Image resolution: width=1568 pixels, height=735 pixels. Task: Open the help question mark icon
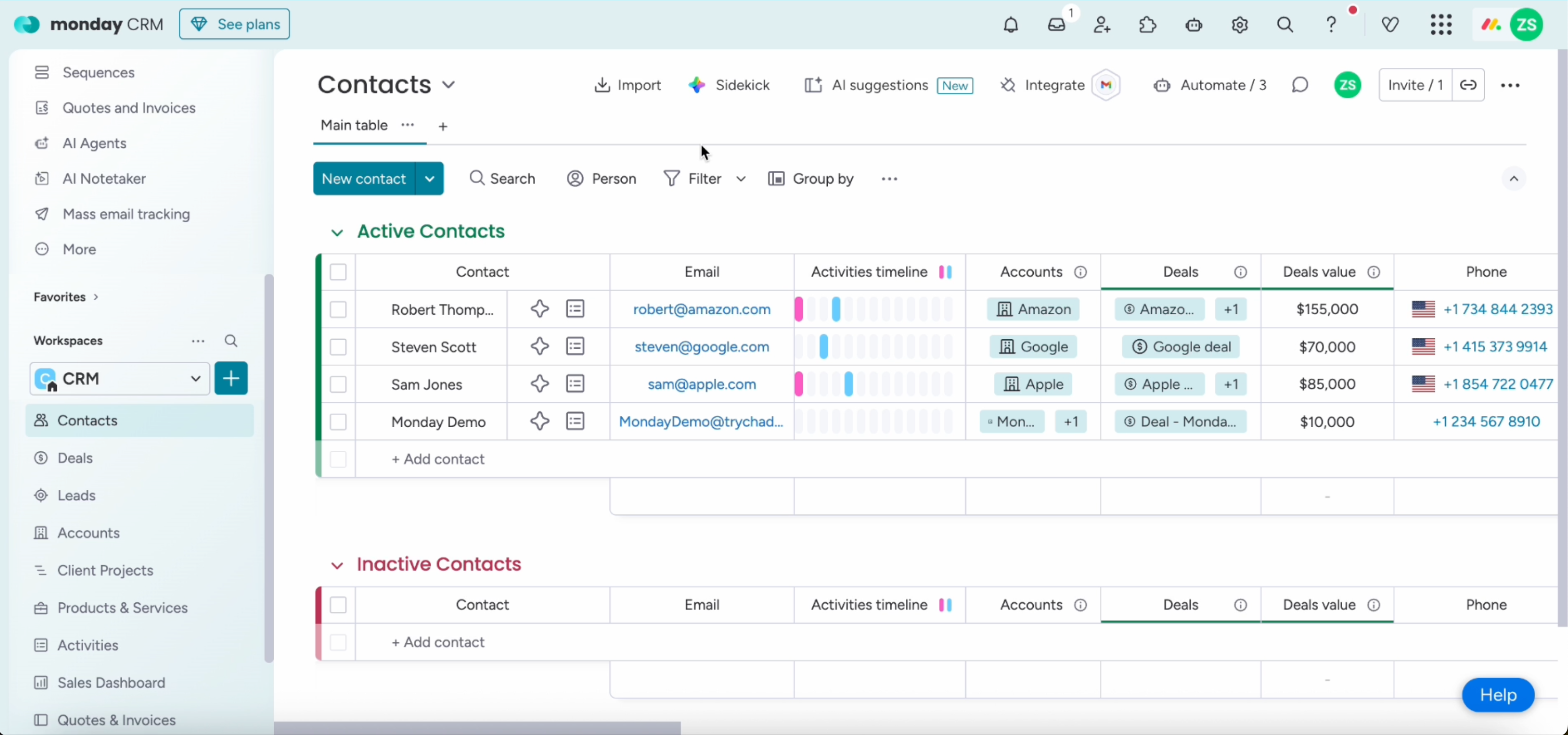point(1331,25)
